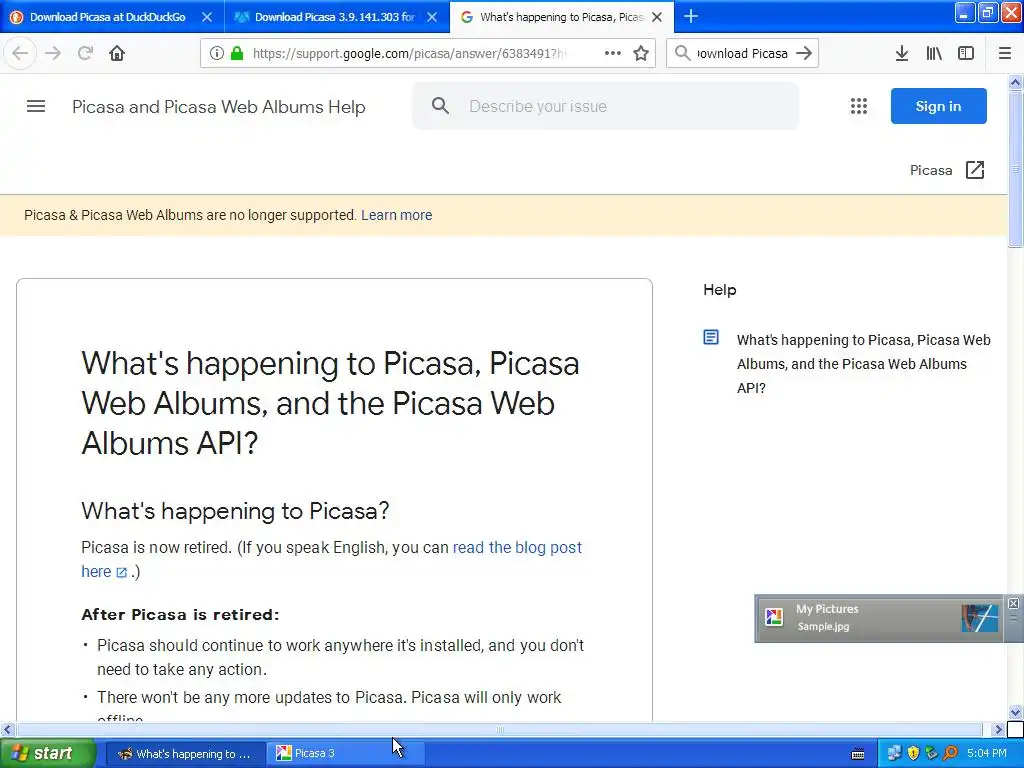Open the Windows Start menu

pos(47,754)
